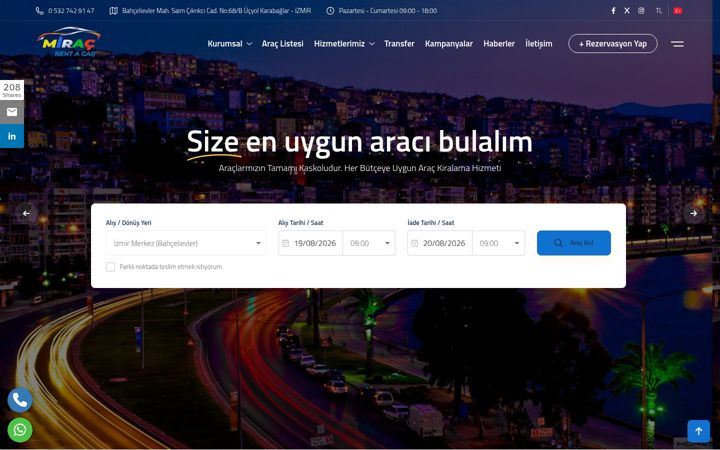The height and width of the screenshot is (450, 720).
Task: Expand the Hizmetlerimiz menu
Action: click(x=344, y=44)
